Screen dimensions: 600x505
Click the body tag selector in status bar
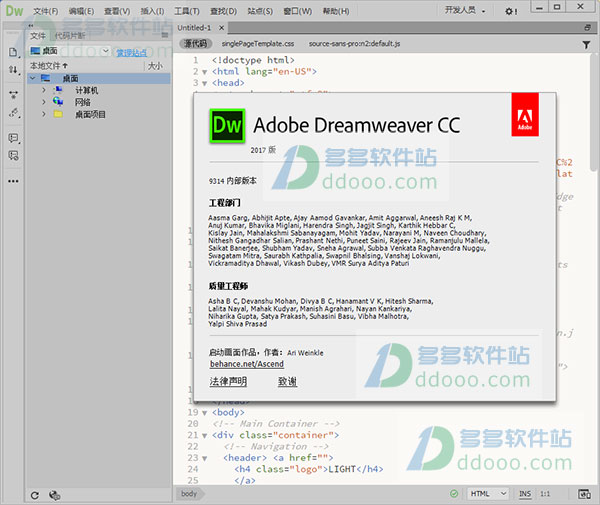(189, 494)
